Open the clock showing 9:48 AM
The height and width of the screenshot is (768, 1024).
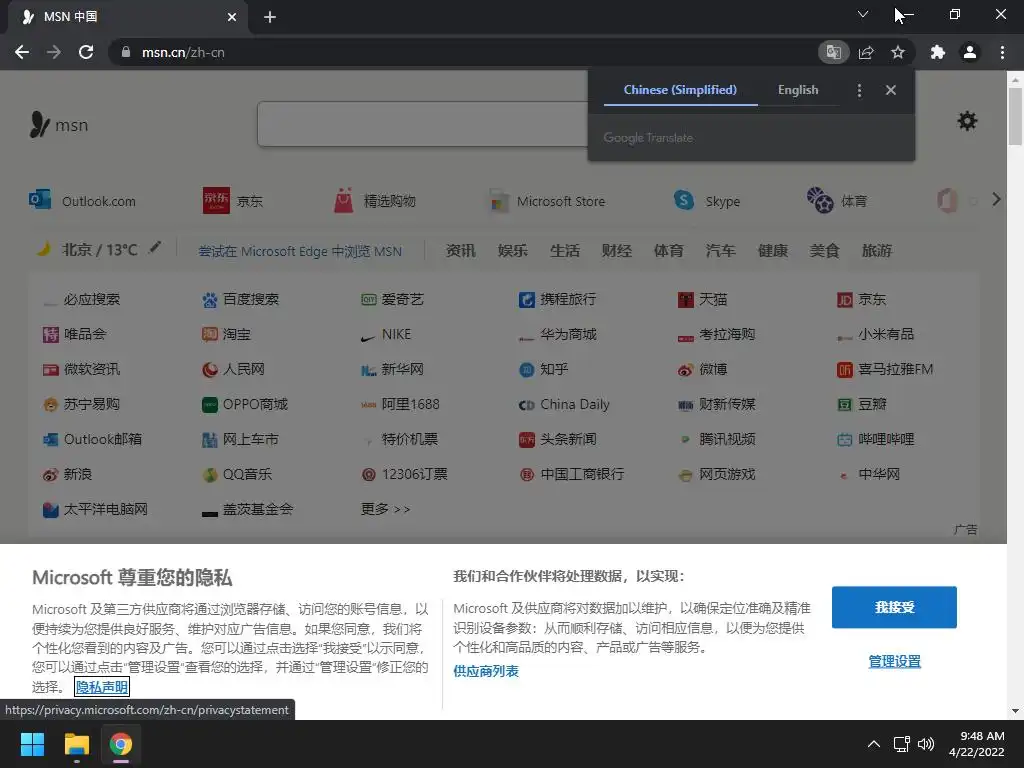point(976,744)
